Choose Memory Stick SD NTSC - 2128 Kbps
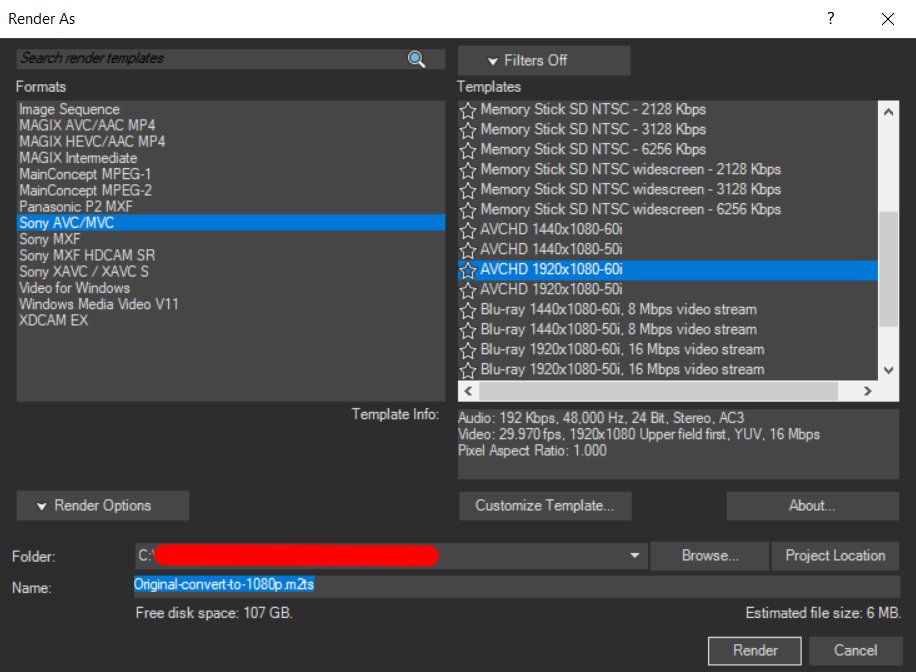The height and width of the screenshot is (672, 916). [x=668, y=109]
